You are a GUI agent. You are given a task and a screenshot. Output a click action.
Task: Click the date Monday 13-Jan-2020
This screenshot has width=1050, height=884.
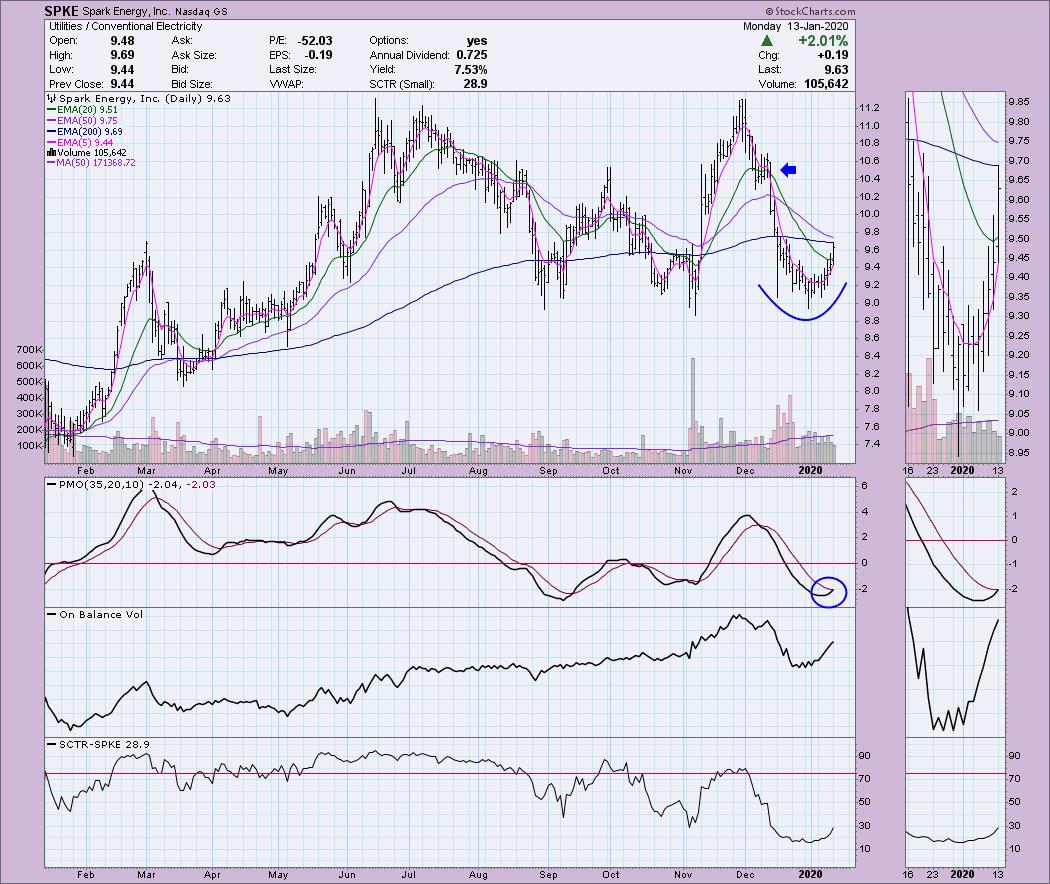pos(796,26)
